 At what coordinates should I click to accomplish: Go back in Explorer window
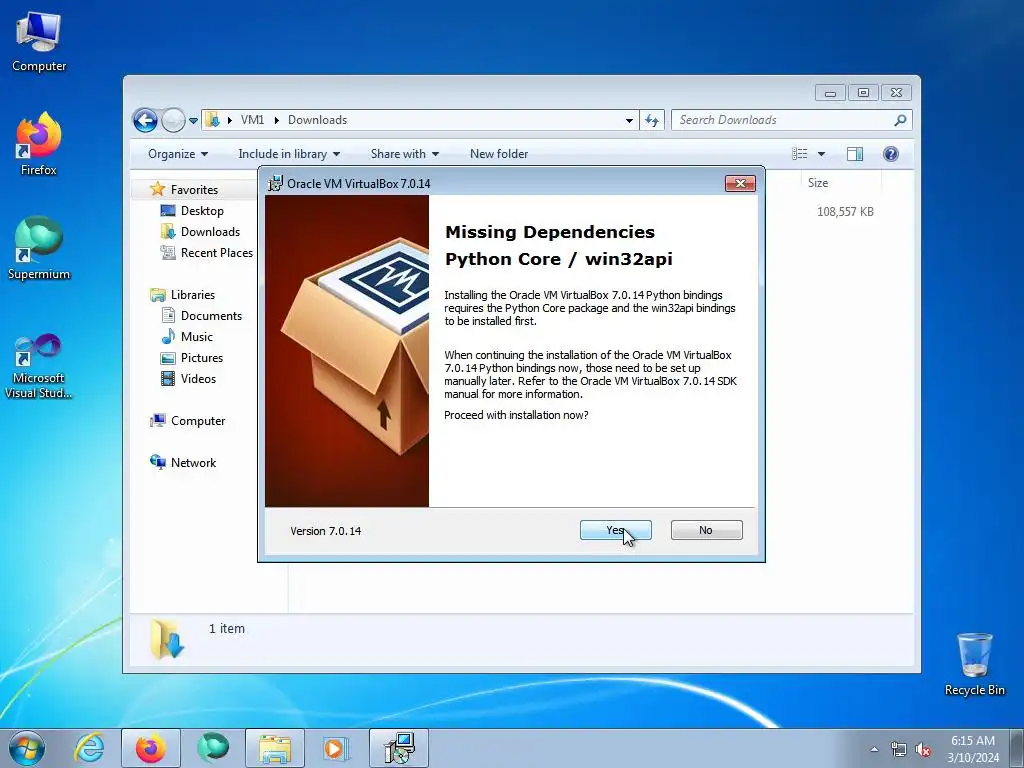point(145,120)
